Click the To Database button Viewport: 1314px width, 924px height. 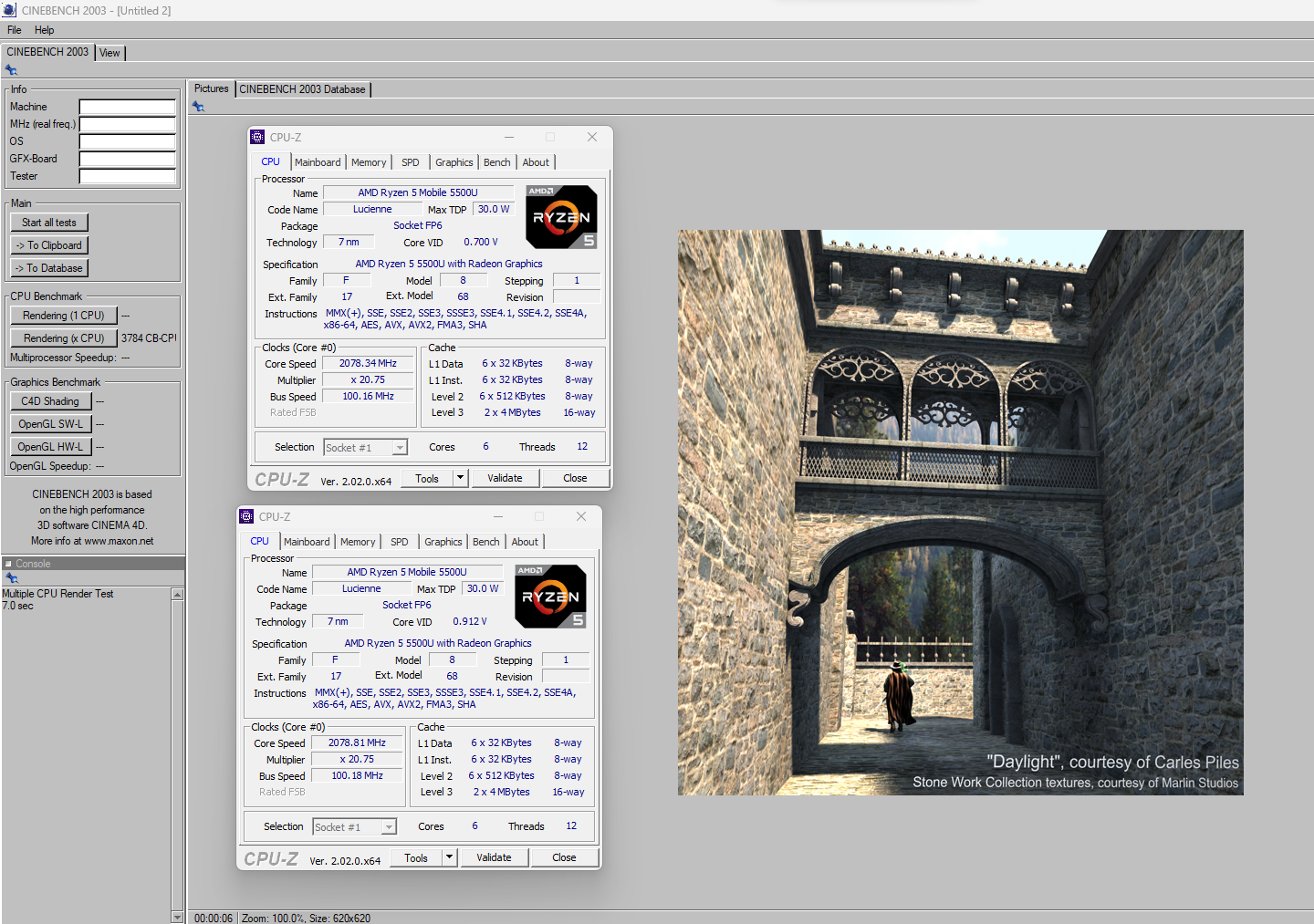click(49, 268)
